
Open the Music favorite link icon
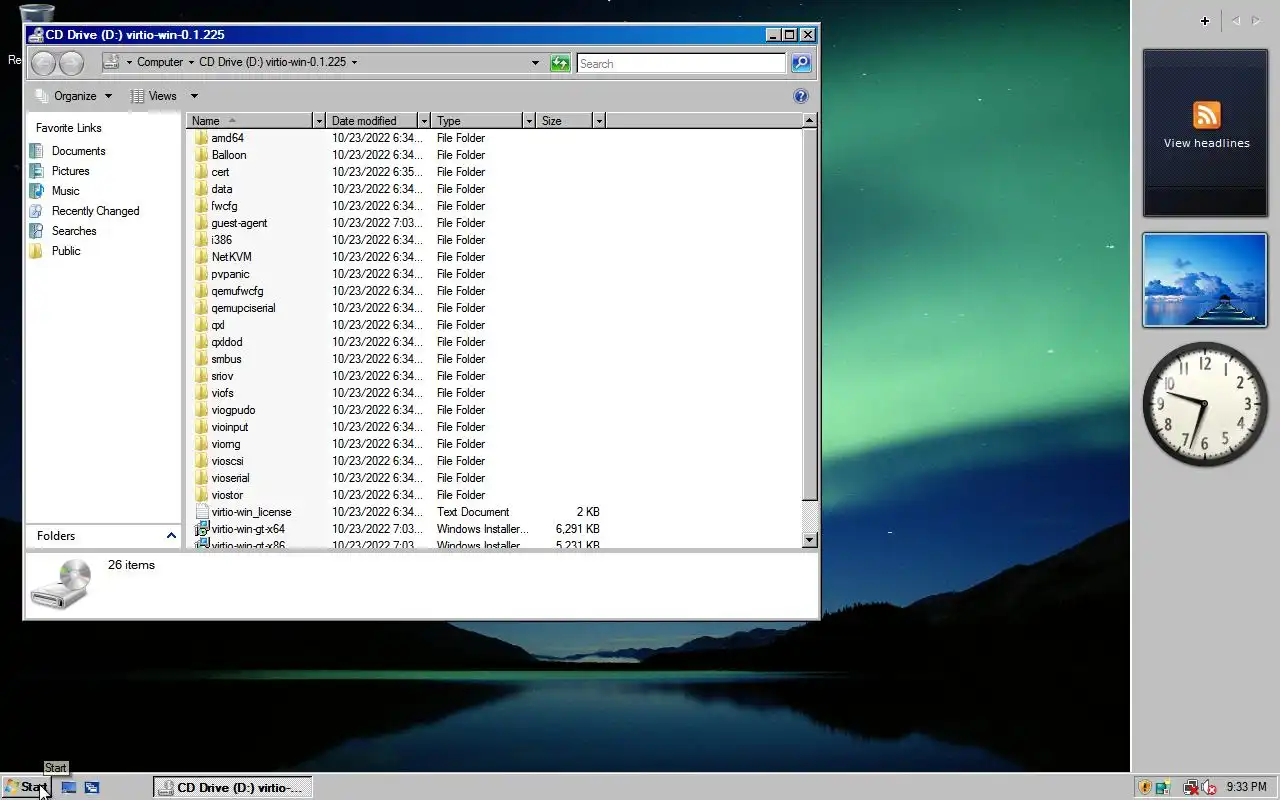pyautogui.click(x=37, y=191)
